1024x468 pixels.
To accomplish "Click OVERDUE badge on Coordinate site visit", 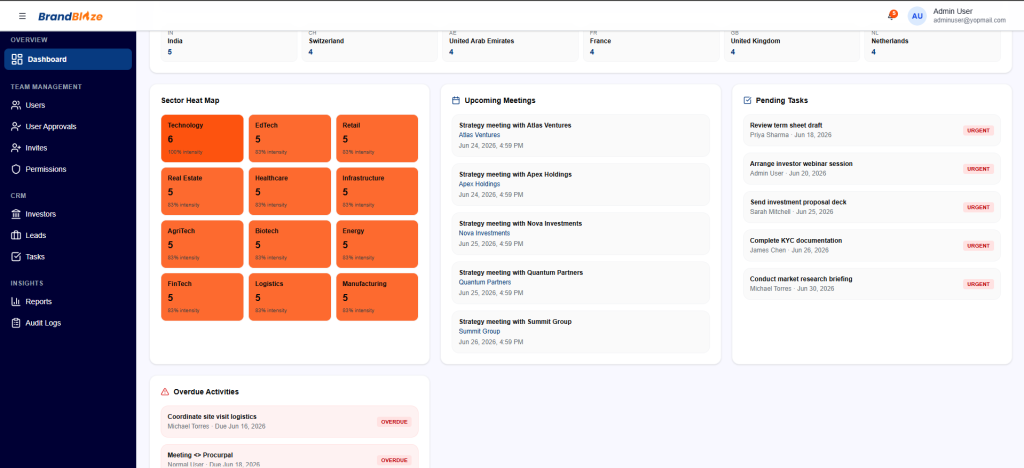I will [394, 422].
